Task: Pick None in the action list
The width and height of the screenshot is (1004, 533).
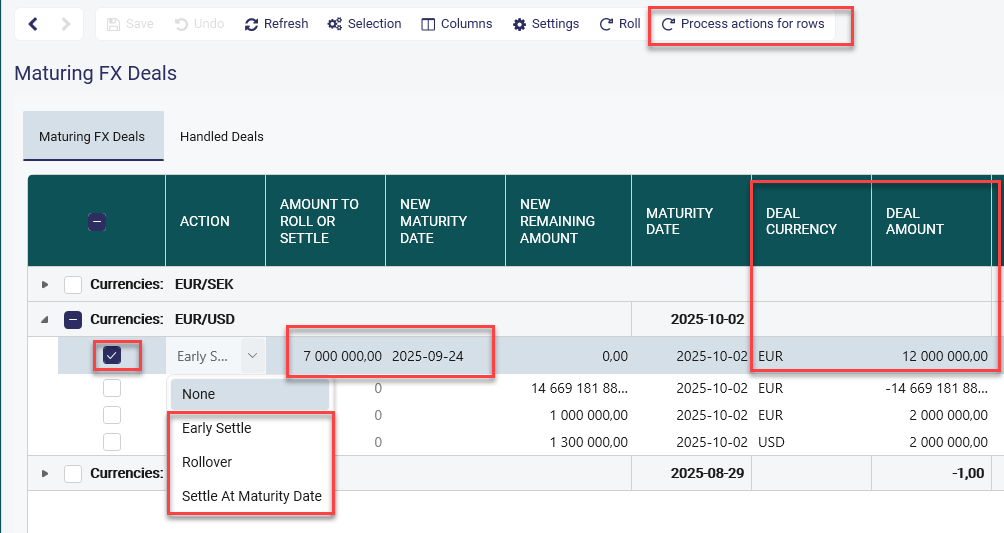Action: (199, 394)
